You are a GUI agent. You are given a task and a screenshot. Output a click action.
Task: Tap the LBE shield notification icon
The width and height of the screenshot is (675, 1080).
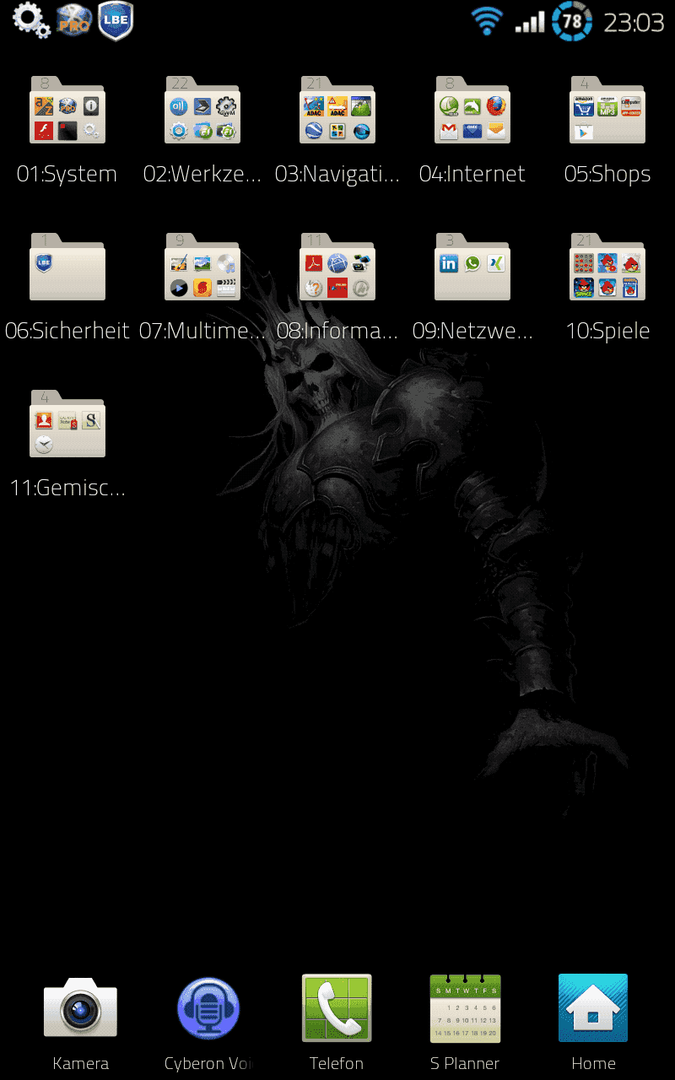(x=116, y=21)
